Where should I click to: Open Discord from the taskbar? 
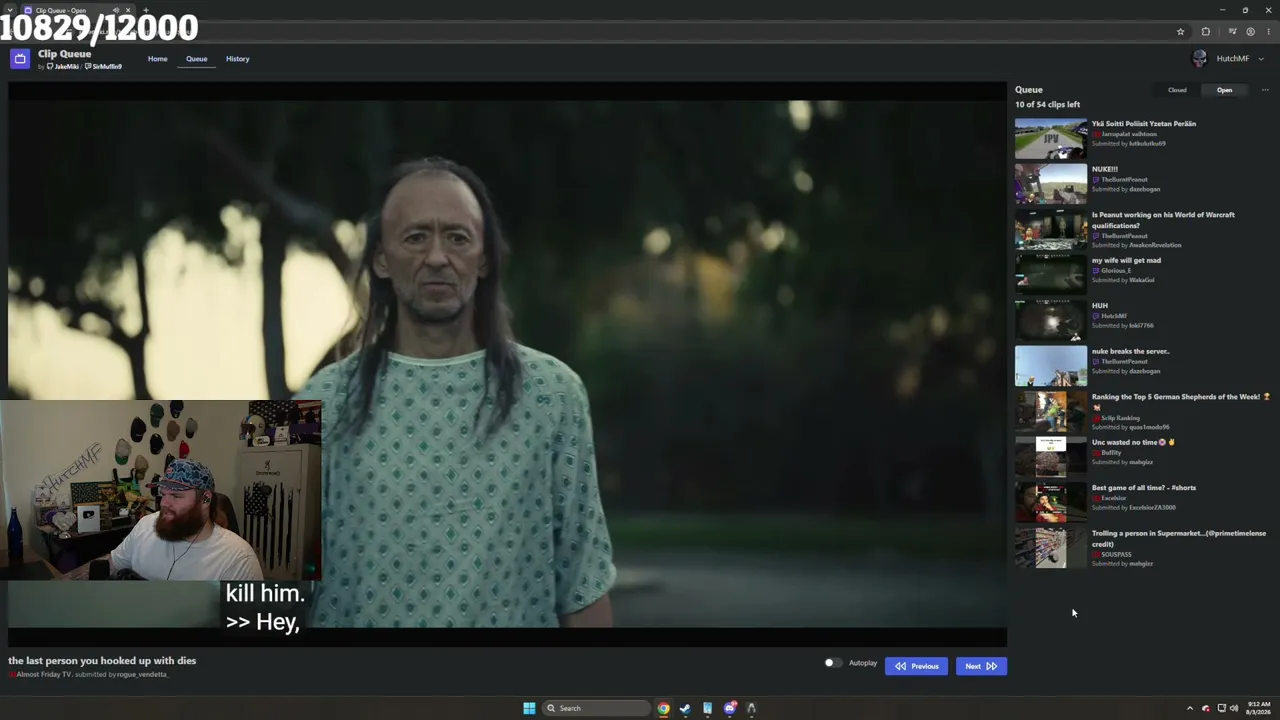pyautogui.click(x=729, y=708)
